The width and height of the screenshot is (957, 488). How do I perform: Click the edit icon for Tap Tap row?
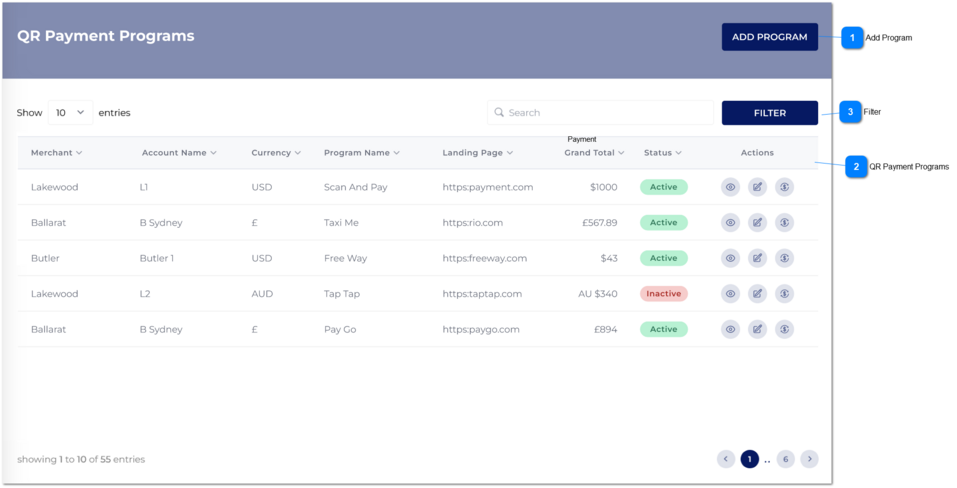(x=757, y=294)
